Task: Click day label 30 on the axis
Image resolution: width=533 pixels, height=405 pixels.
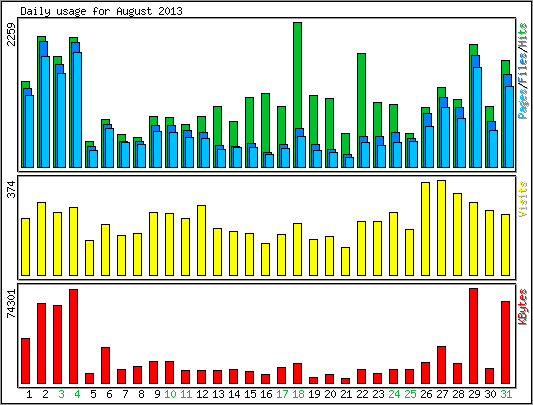Action: pos(490,394)
